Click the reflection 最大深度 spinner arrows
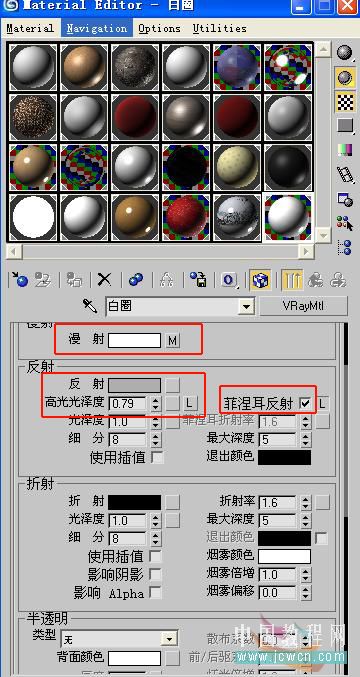 coord(306,440)
